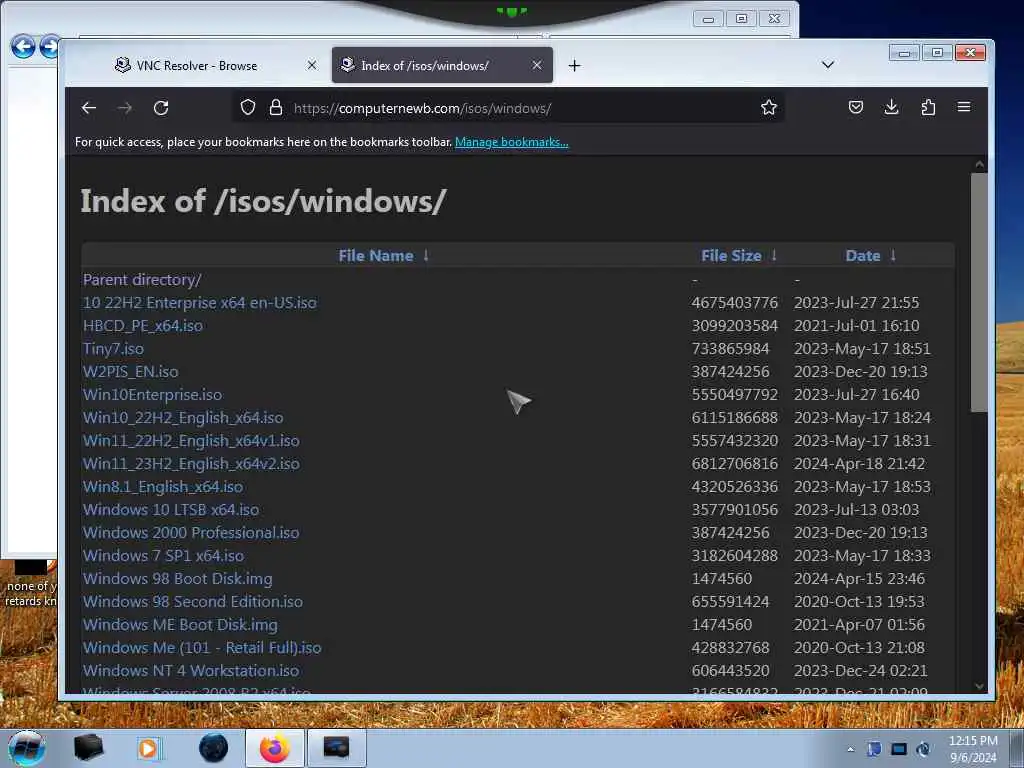Expand the list all tabs chevron
The image size is (1024, 768).
827,65
